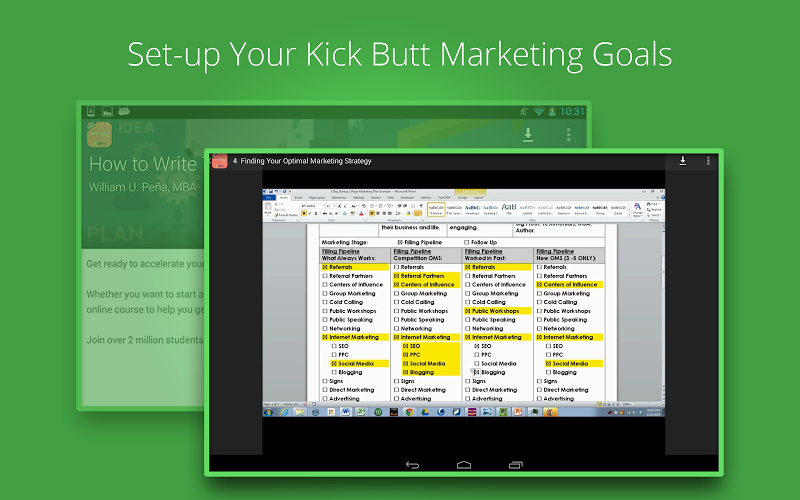Check the Filling Pipeline box for Marketing Stage

pyautogui.click(x=400, y=242)
